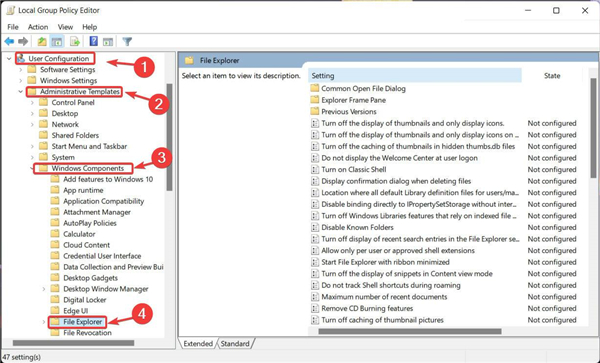Screen dimensions: 600x363
Task: Open the Help toolbar icon
Action: pyautogui.click(x=93, y=41)
